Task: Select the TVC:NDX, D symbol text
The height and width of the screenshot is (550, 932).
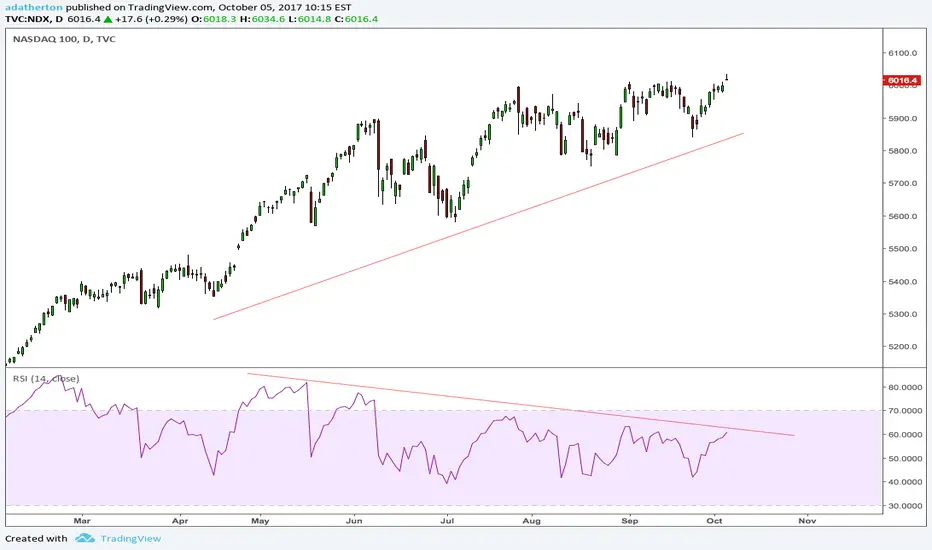Action: (x=34, y=19)
